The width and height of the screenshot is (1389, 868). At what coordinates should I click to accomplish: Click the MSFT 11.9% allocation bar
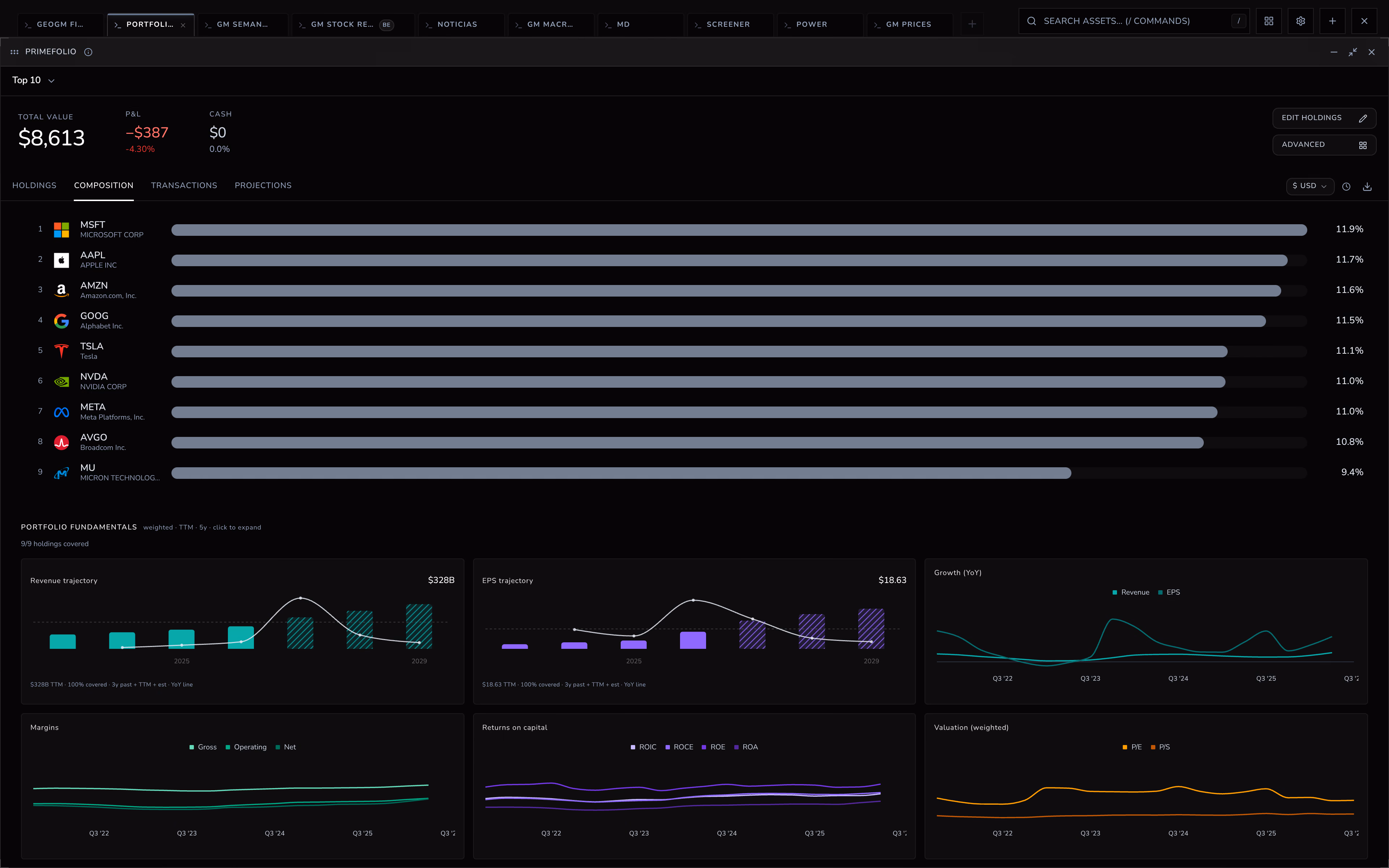pyautogui.click(x=739, y=230)
